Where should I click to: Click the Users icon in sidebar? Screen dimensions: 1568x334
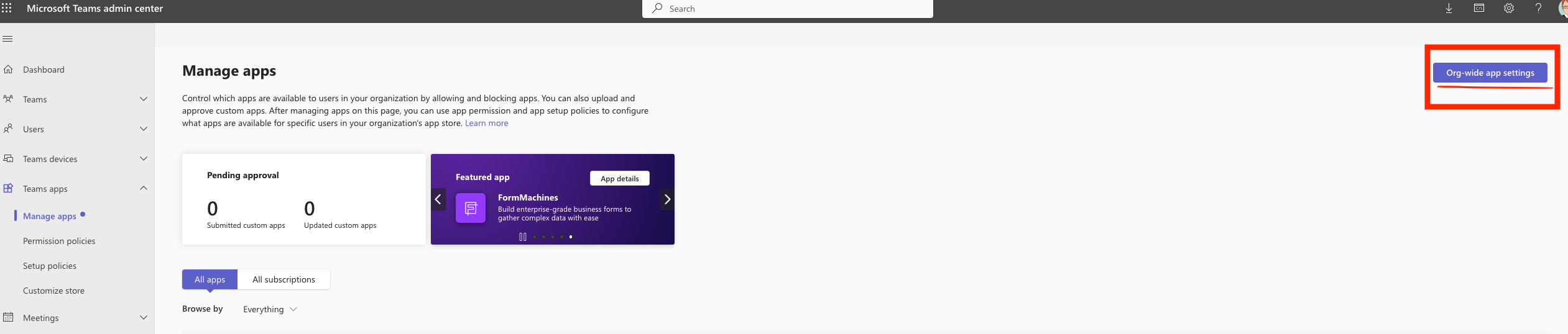pos(8,129)
